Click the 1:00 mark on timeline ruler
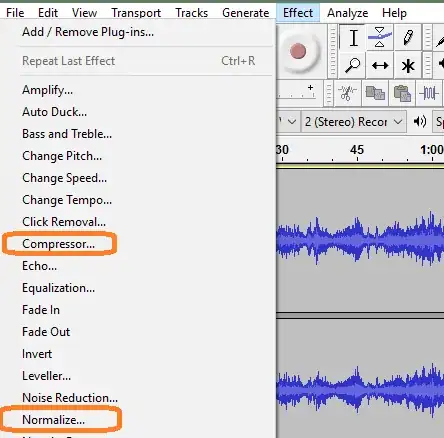The width and height of the screenshot is (444, 438). coord(432,150)
